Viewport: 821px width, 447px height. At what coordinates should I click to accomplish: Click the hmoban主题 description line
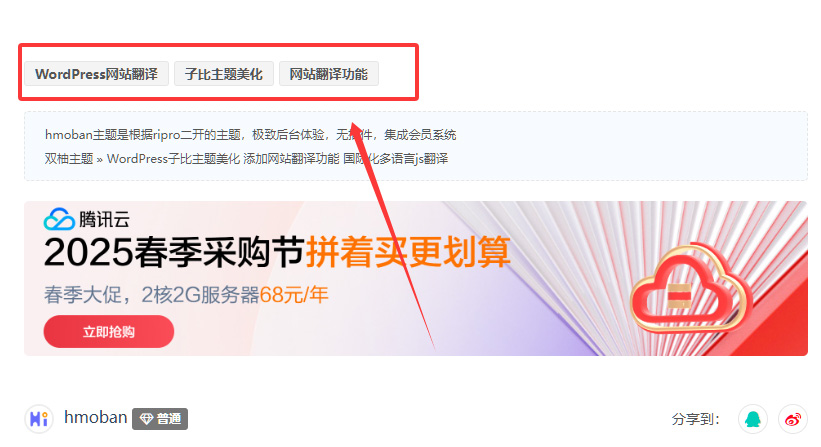coord(250,135)
